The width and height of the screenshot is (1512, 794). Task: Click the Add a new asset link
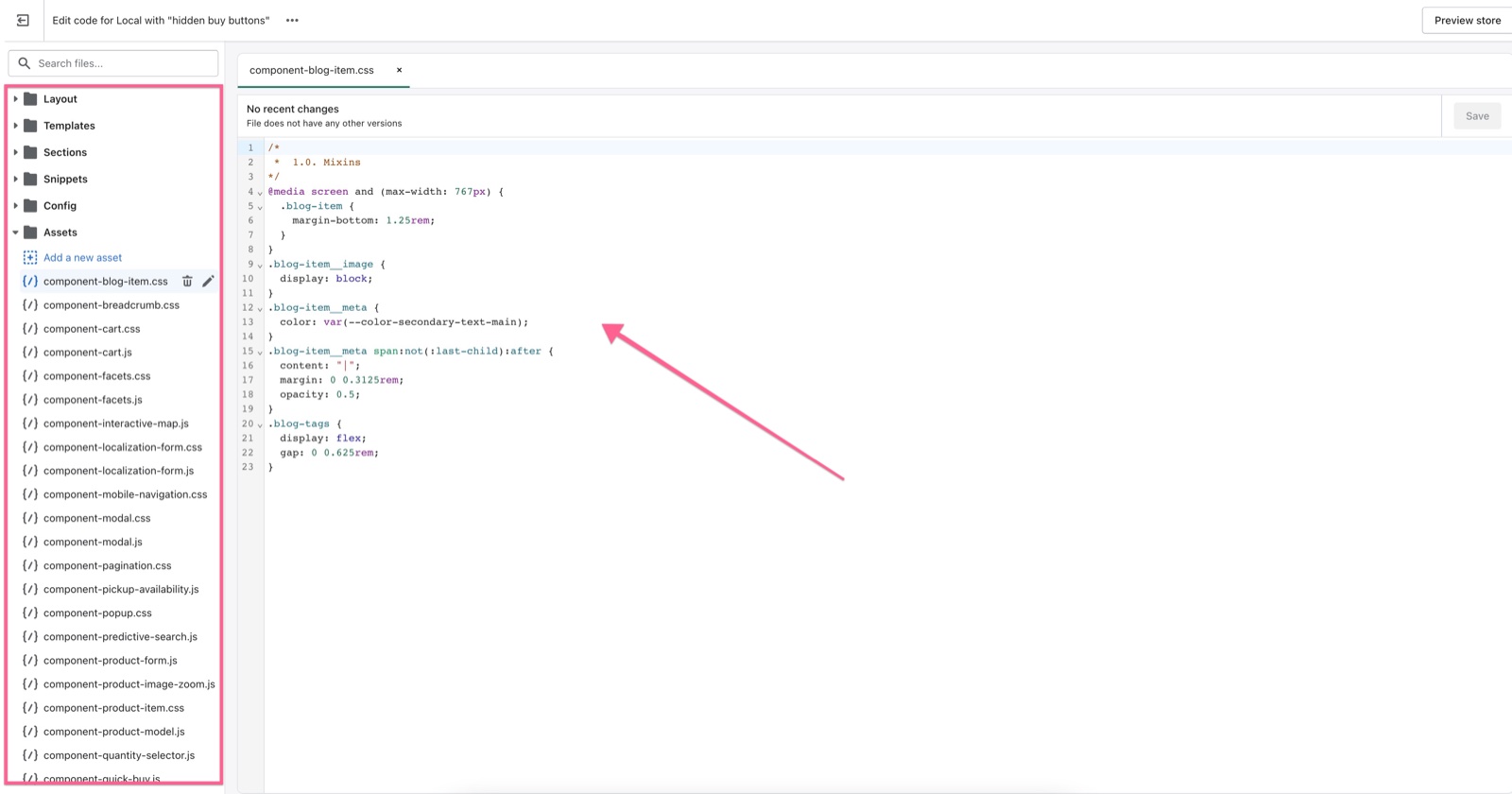[x=82, y=257]
